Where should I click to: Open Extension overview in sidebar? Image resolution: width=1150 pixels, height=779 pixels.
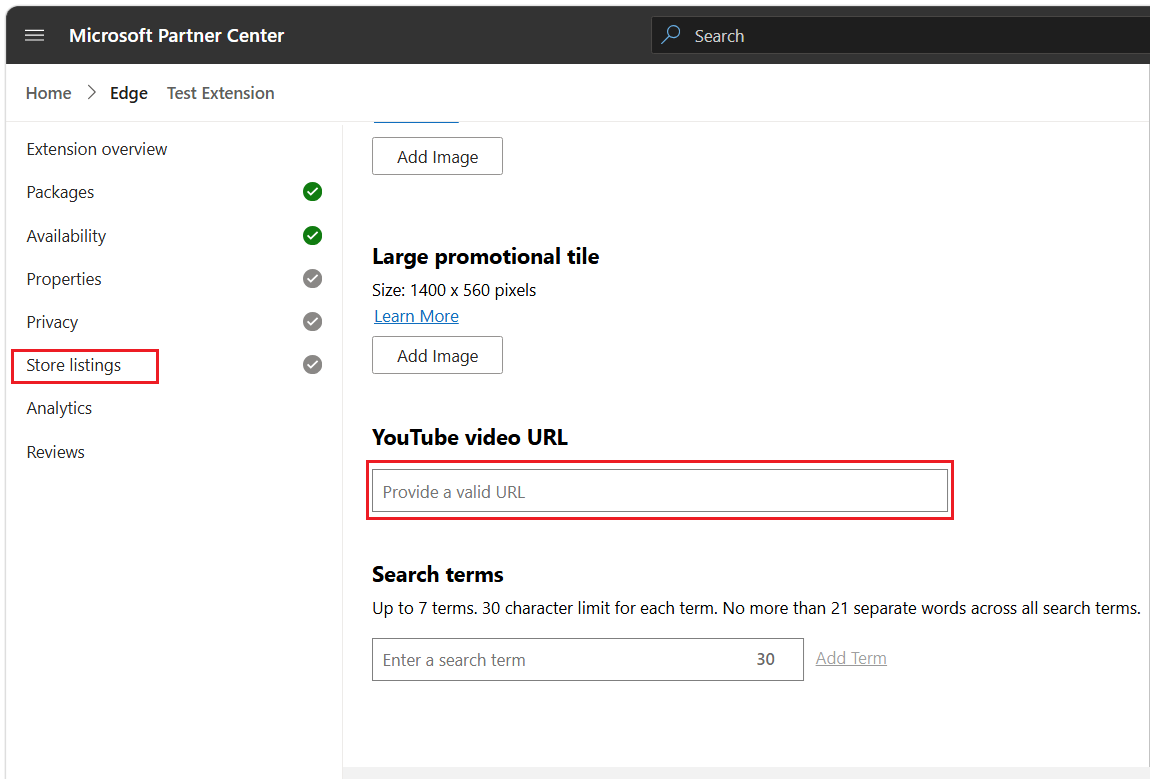[x=97, y=149]
